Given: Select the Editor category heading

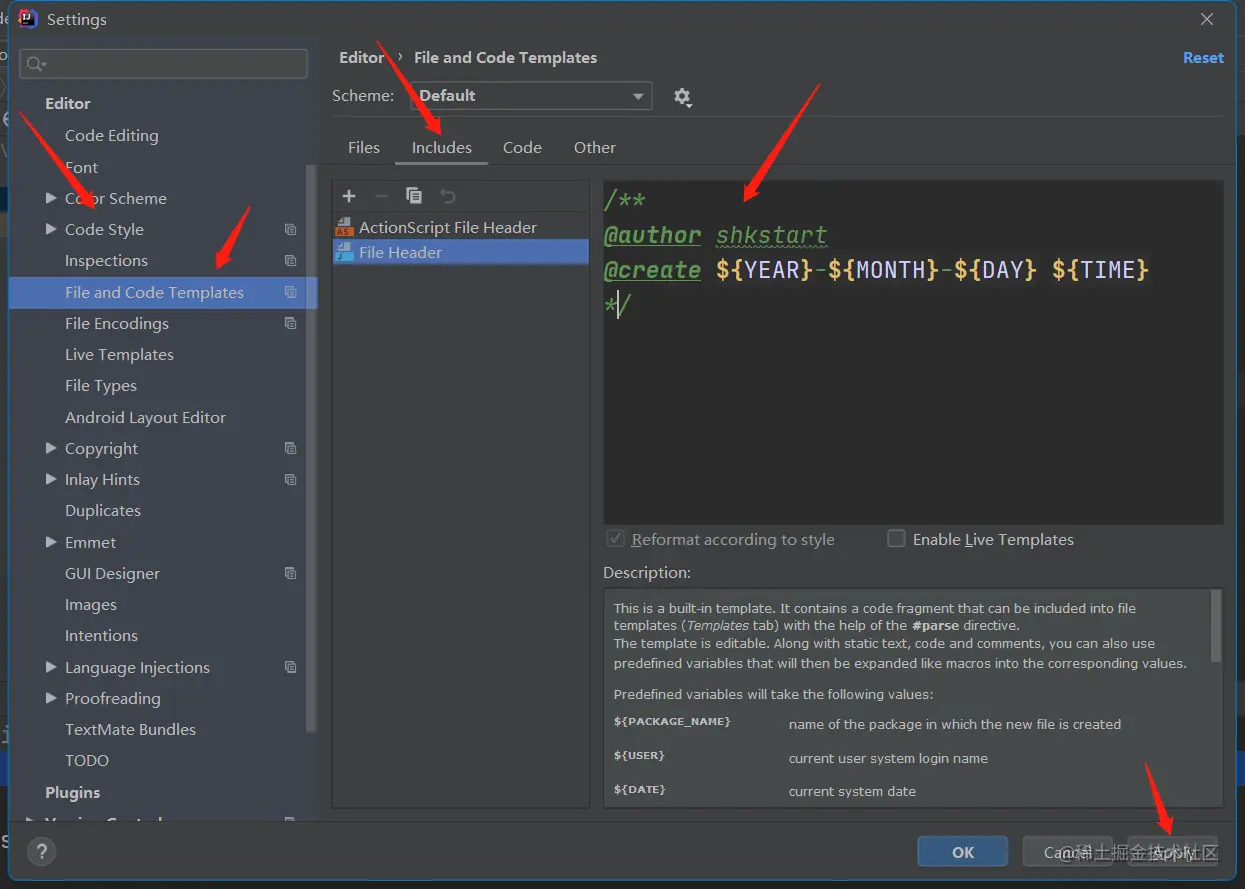Looking at the screenshot, I should [x=68, y=103].
